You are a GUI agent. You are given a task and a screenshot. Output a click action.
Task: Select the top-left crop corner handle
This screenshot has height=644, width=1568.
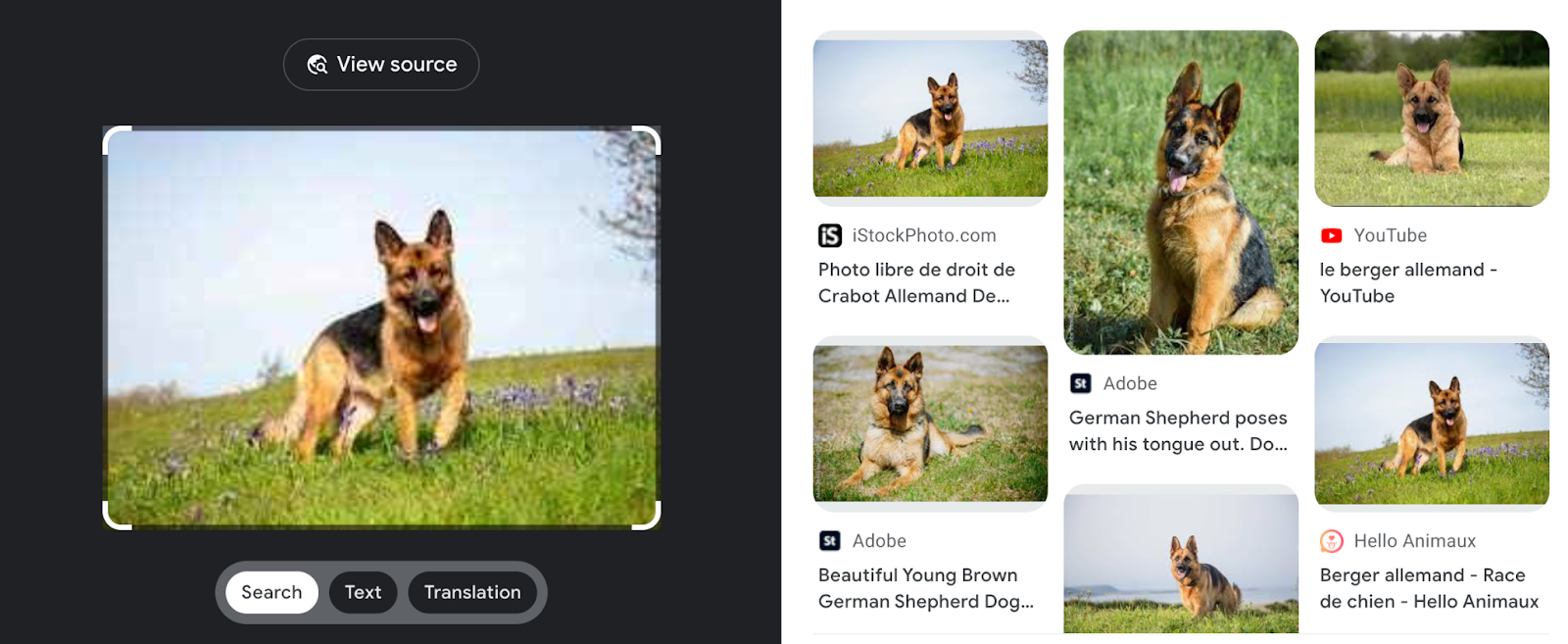click(x=116, y=139)
